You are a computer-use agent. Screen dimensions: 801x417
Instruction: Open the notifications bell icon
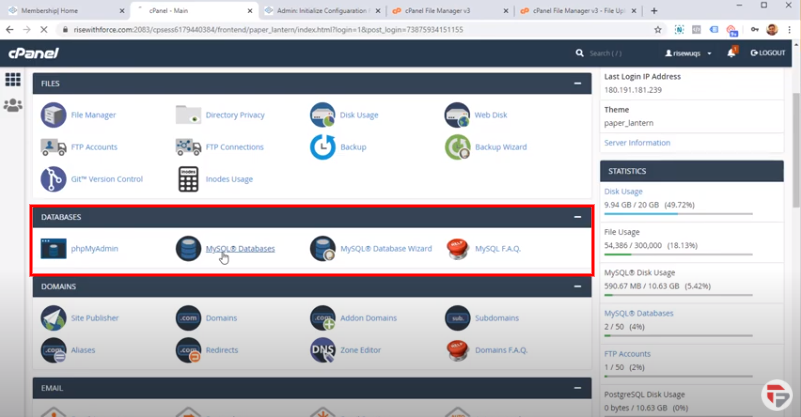[x=731, y=53]
